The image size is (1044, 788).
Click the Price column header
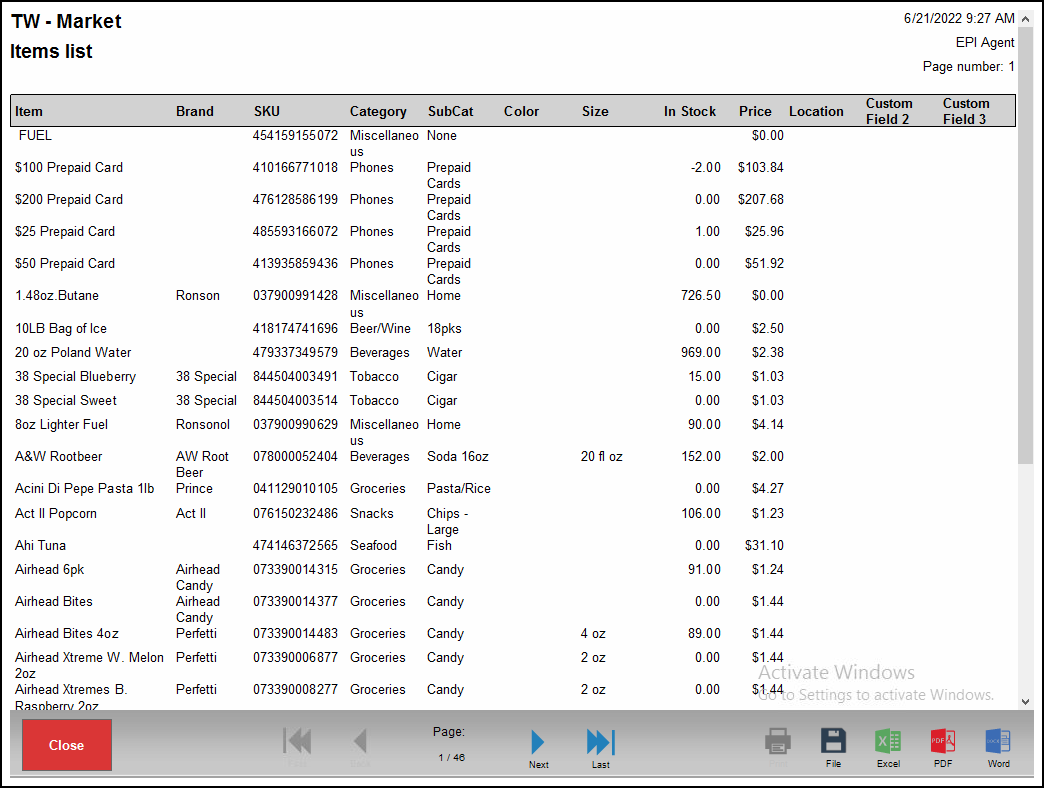point(755,112)
